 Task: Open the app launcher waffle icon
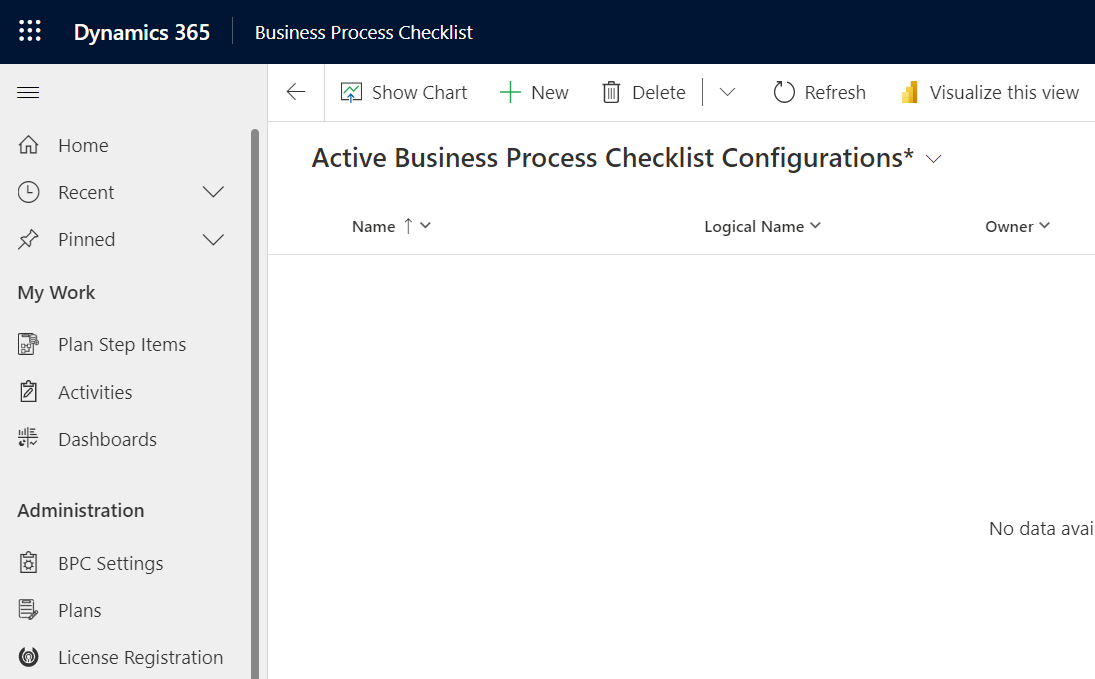pyautogui.click(x=30, y=32)
